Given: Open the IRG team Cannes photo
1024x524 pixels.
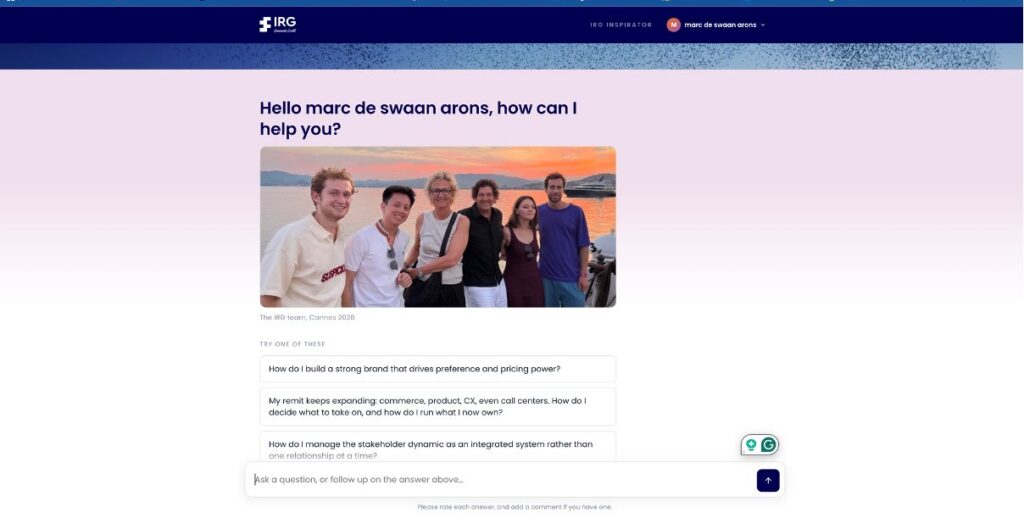Looking at the screenshot, I should 438,227.
